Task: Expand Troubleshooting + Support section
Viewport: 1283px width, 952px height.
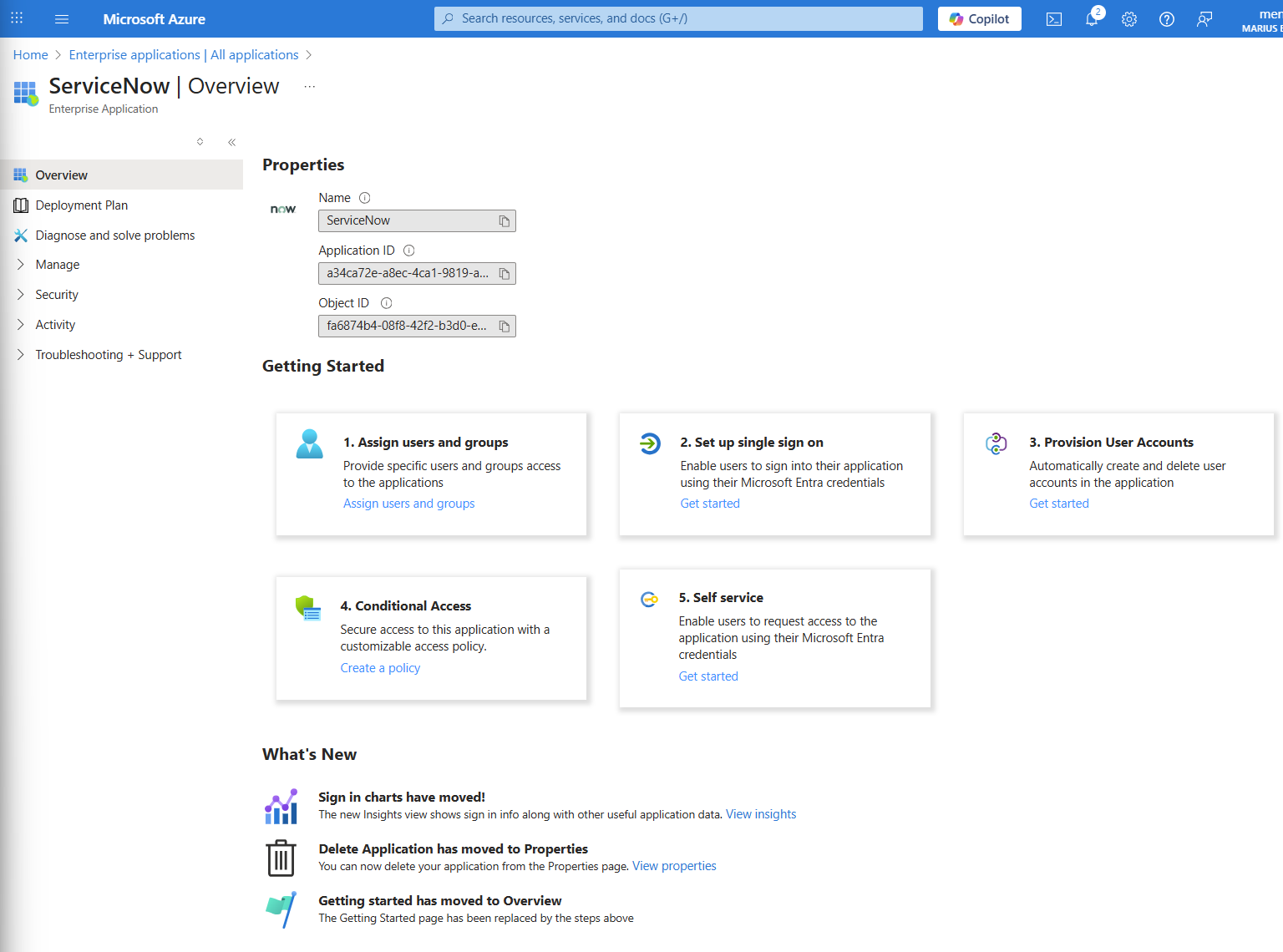Action: pos(108,355)
